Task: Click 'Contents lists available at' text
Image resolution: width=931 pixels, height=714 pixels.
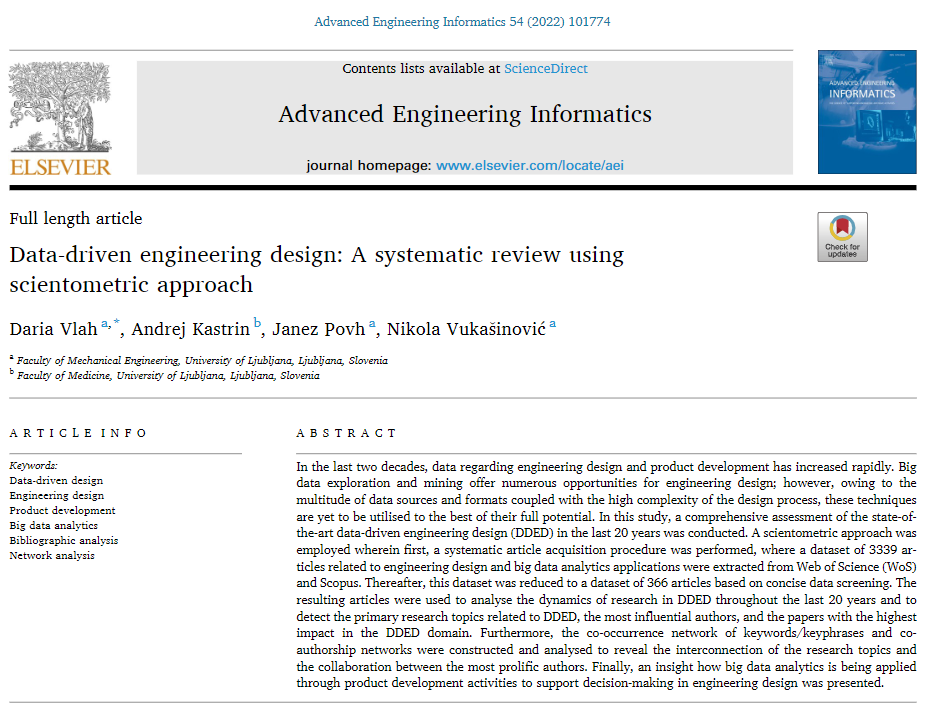Action: point(421,69)
